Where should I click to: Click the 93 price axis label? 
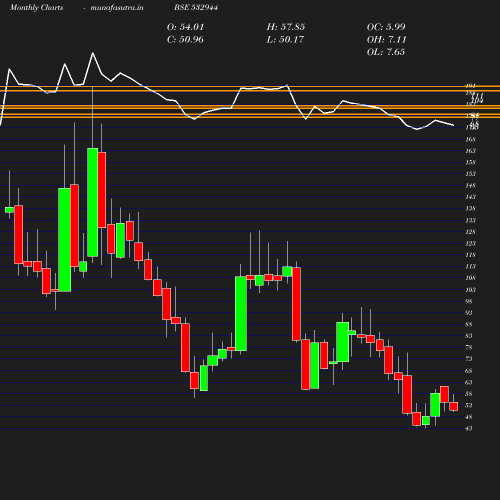coord(469,313)
